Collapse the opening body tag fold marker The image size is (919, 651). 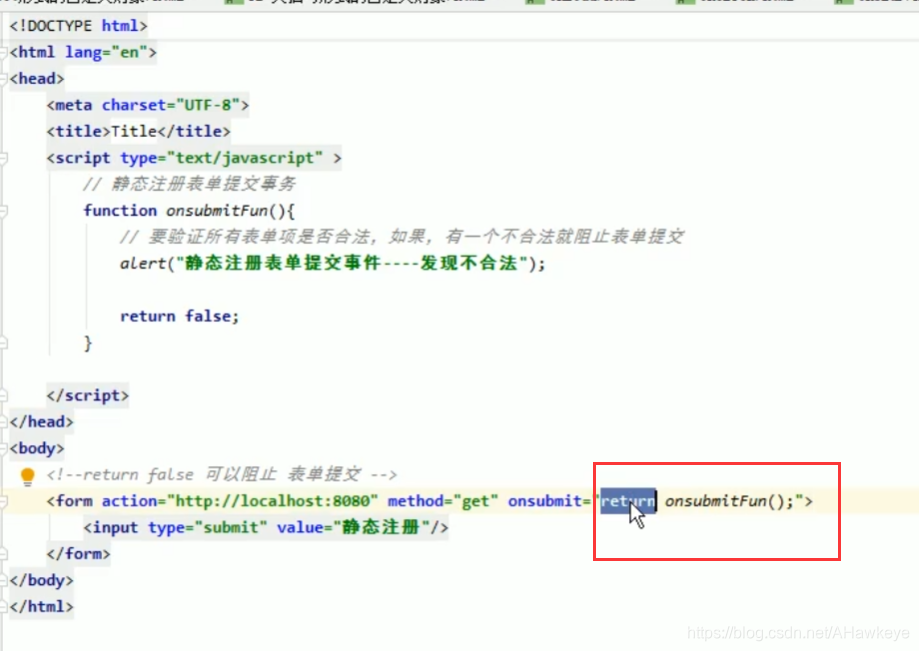click(3, 448)
